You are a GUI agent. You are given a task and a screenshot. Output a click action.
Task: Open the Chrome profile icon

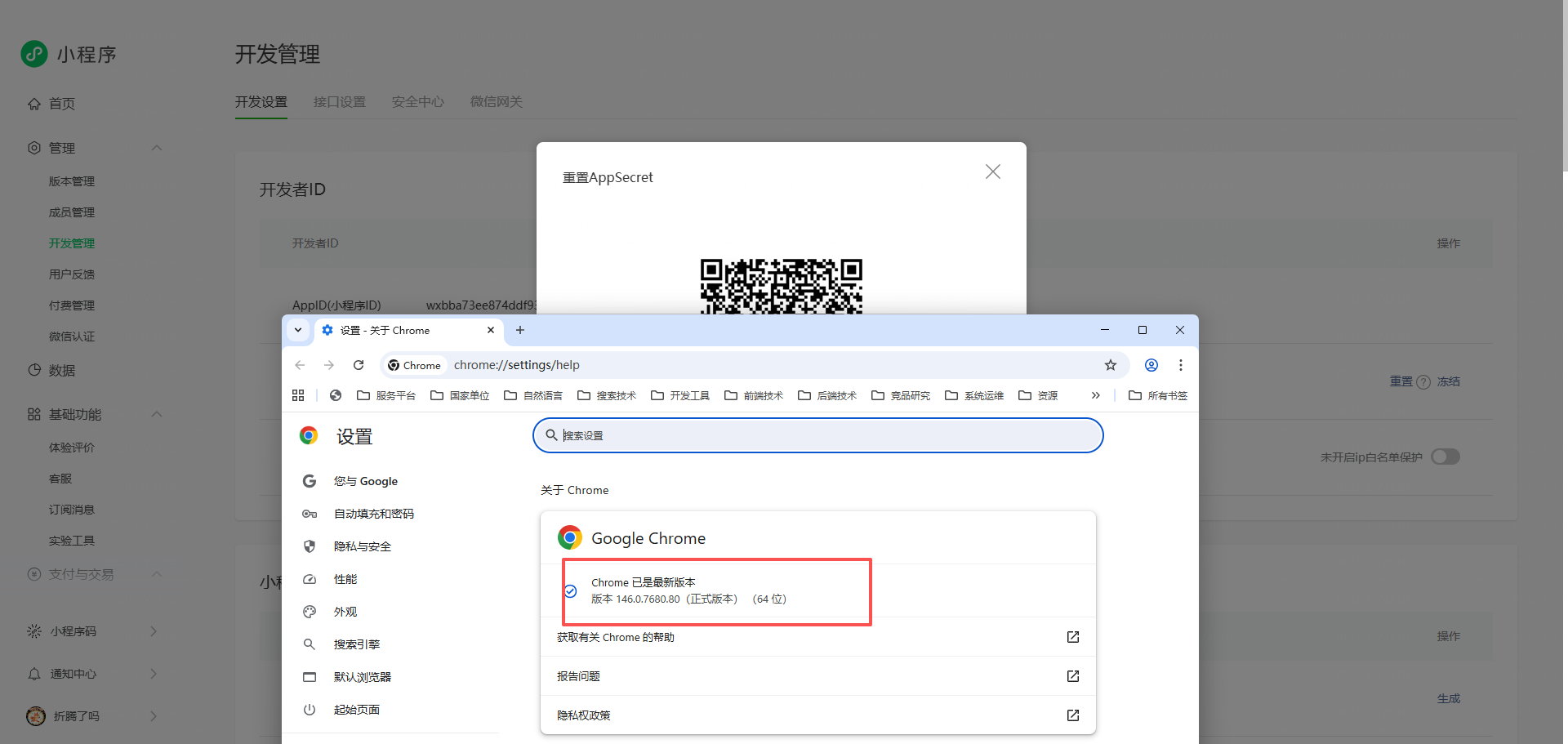pyautogui.click(x=1151, y=365)
